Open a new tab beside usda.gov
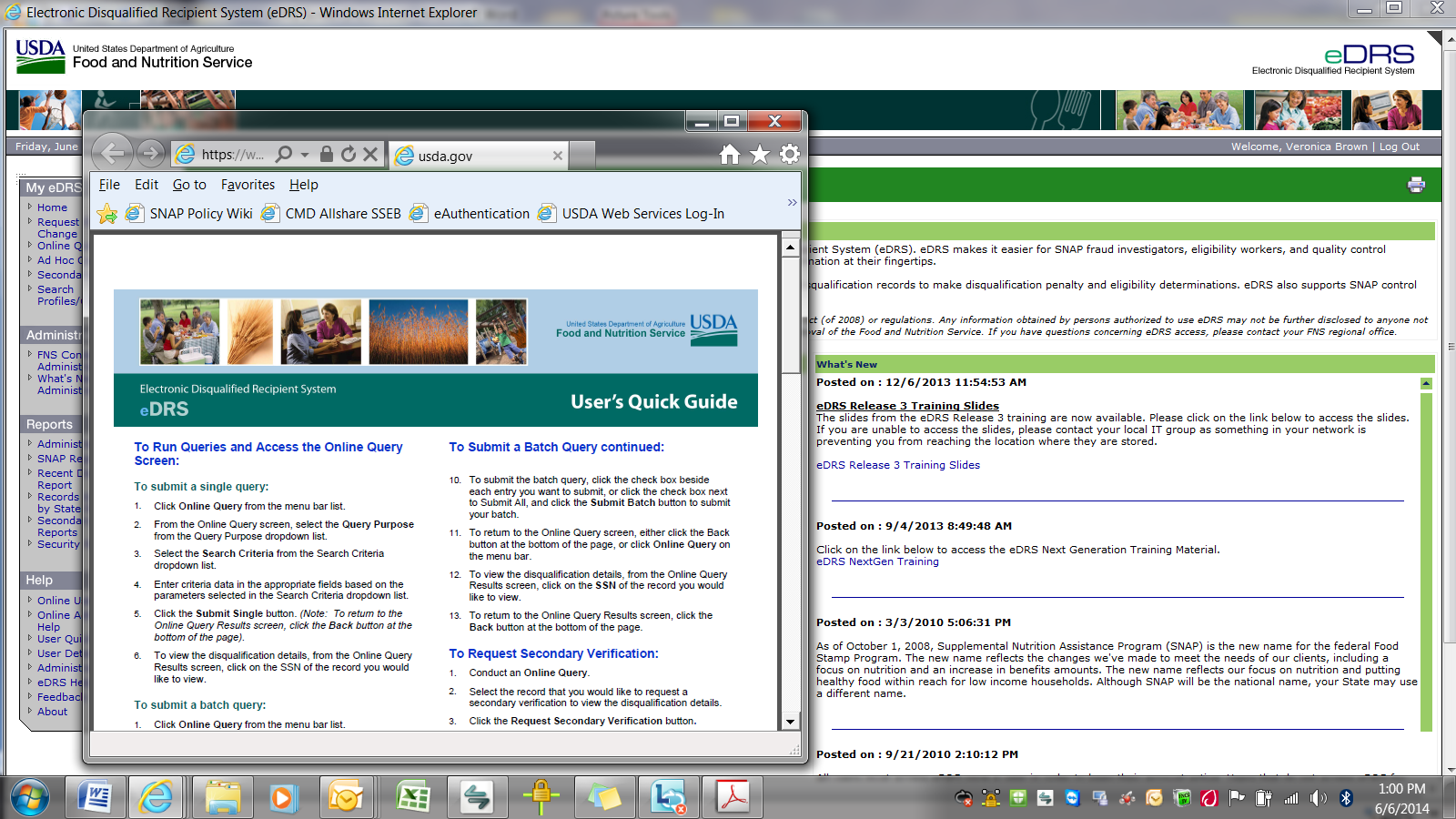1456x819 pixels. point(583,156)
